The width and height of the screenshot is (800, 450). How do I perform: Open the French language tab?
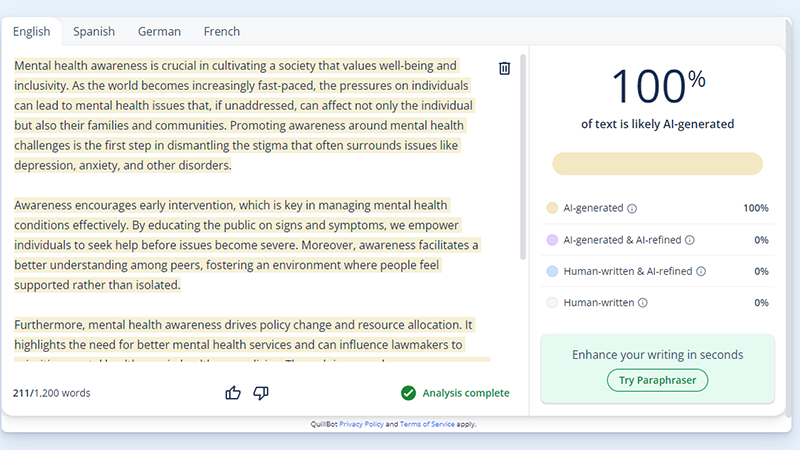coord(221,31)
